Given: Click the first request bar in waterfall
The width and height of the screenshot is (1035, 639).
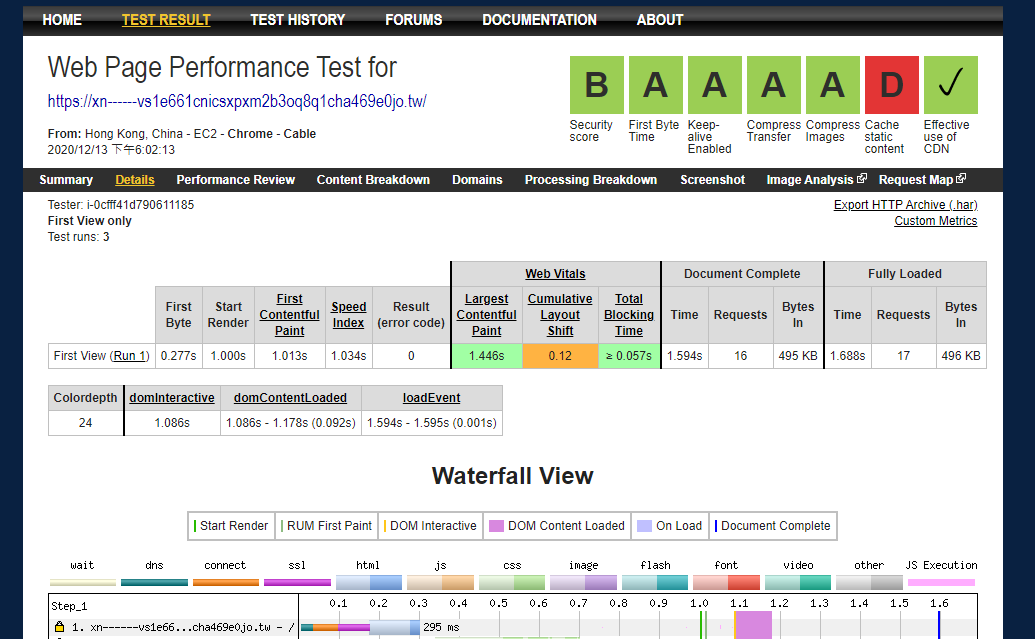Looking at the screenshot, I should (360, 627).
